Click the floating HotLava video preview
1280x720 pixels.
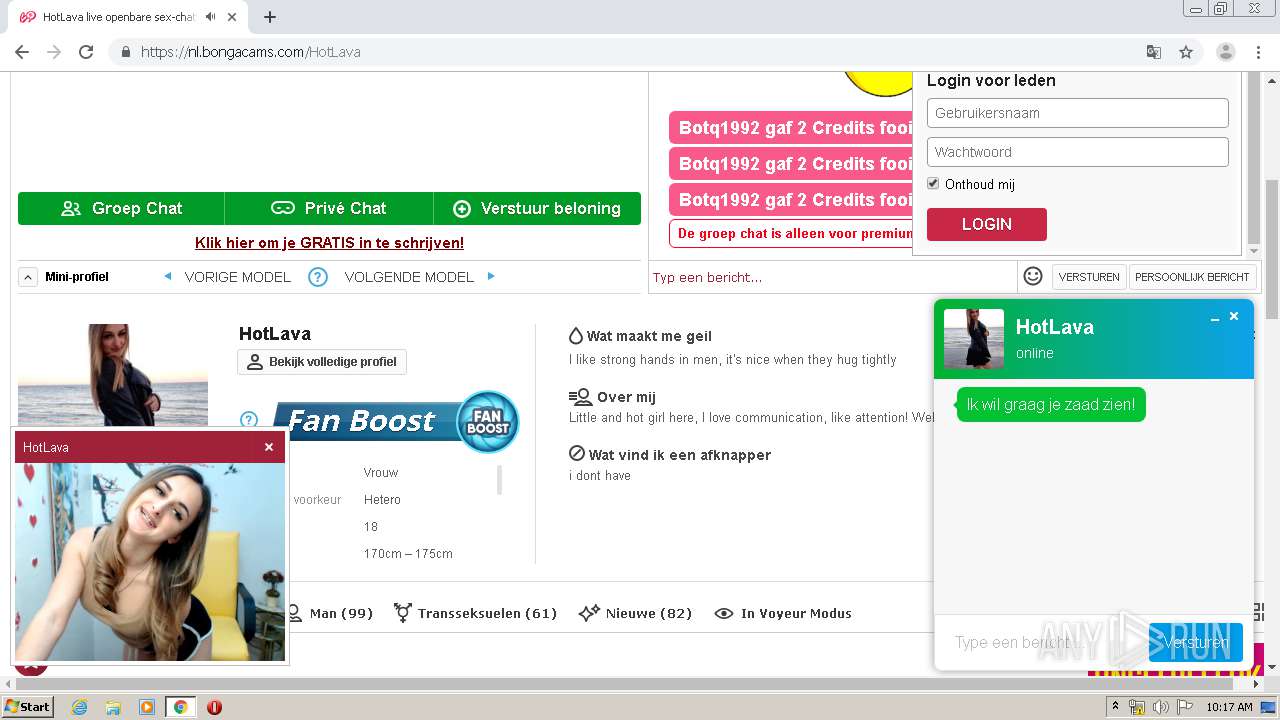click(x=150, y=561)
